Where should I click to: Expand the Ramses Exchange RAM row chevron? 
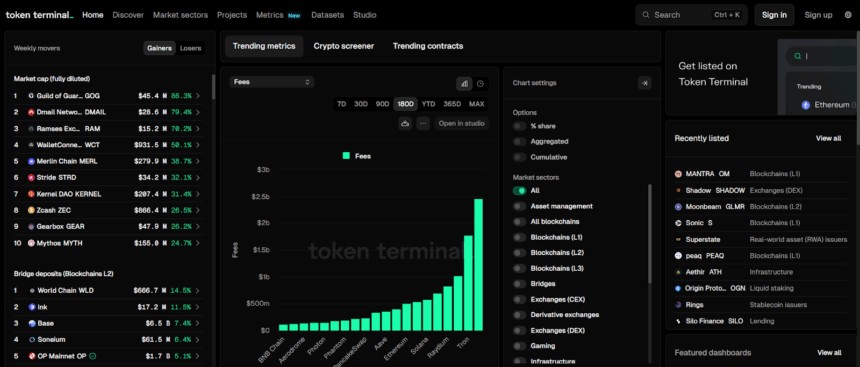(198, 128)
